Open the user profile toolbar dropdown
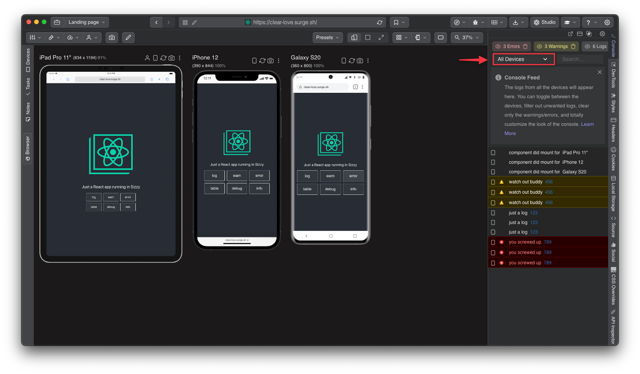This screenshot has height=374, width=640. point(91,38)
